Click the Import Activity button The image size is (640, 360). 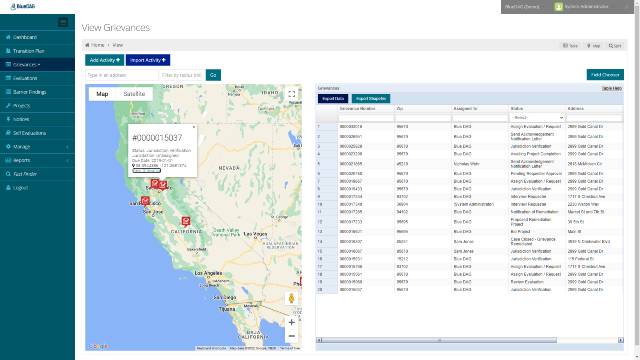(x=148, y=60)
